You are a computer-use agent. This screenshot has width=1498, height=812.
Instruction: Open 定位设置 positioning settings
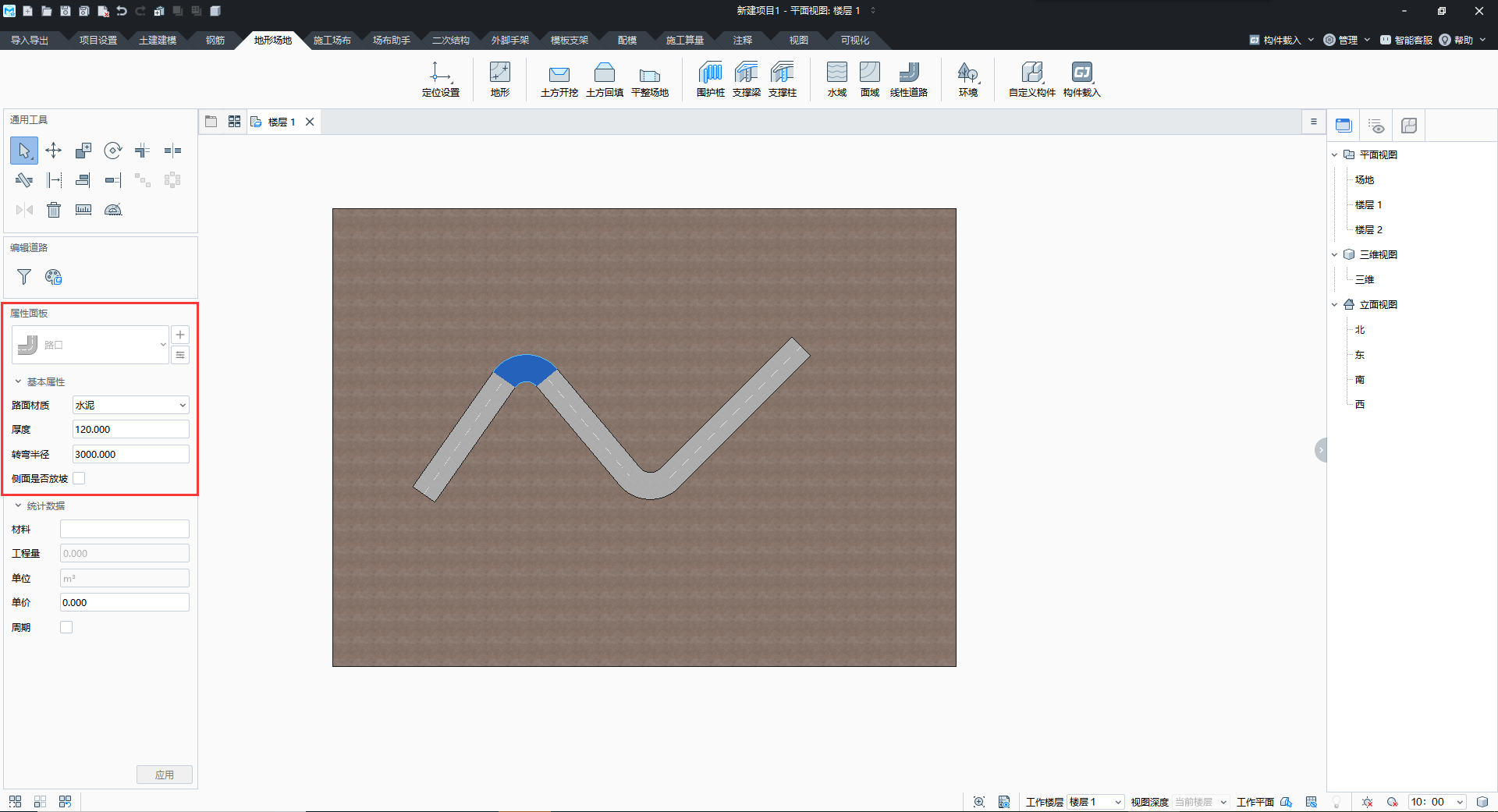441,79
